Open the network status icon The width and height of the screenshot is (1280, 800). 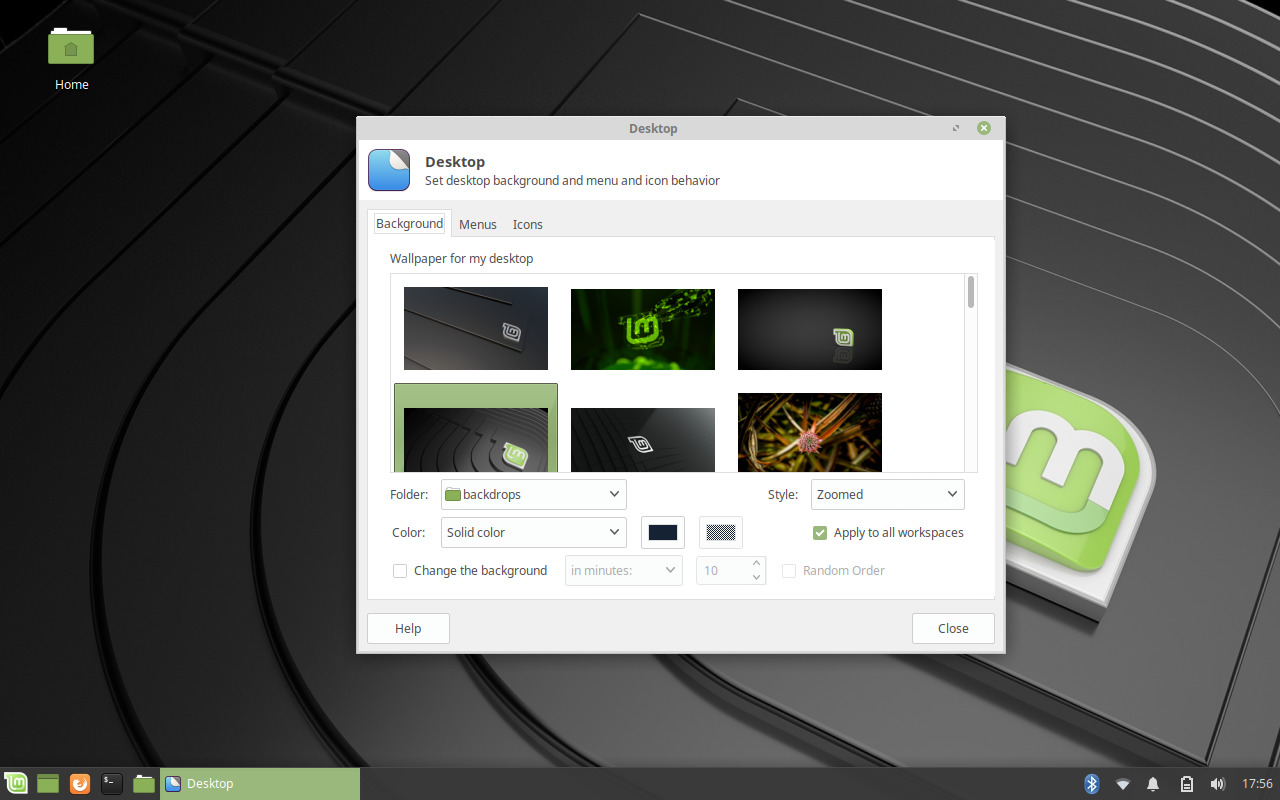(1122, 783)
